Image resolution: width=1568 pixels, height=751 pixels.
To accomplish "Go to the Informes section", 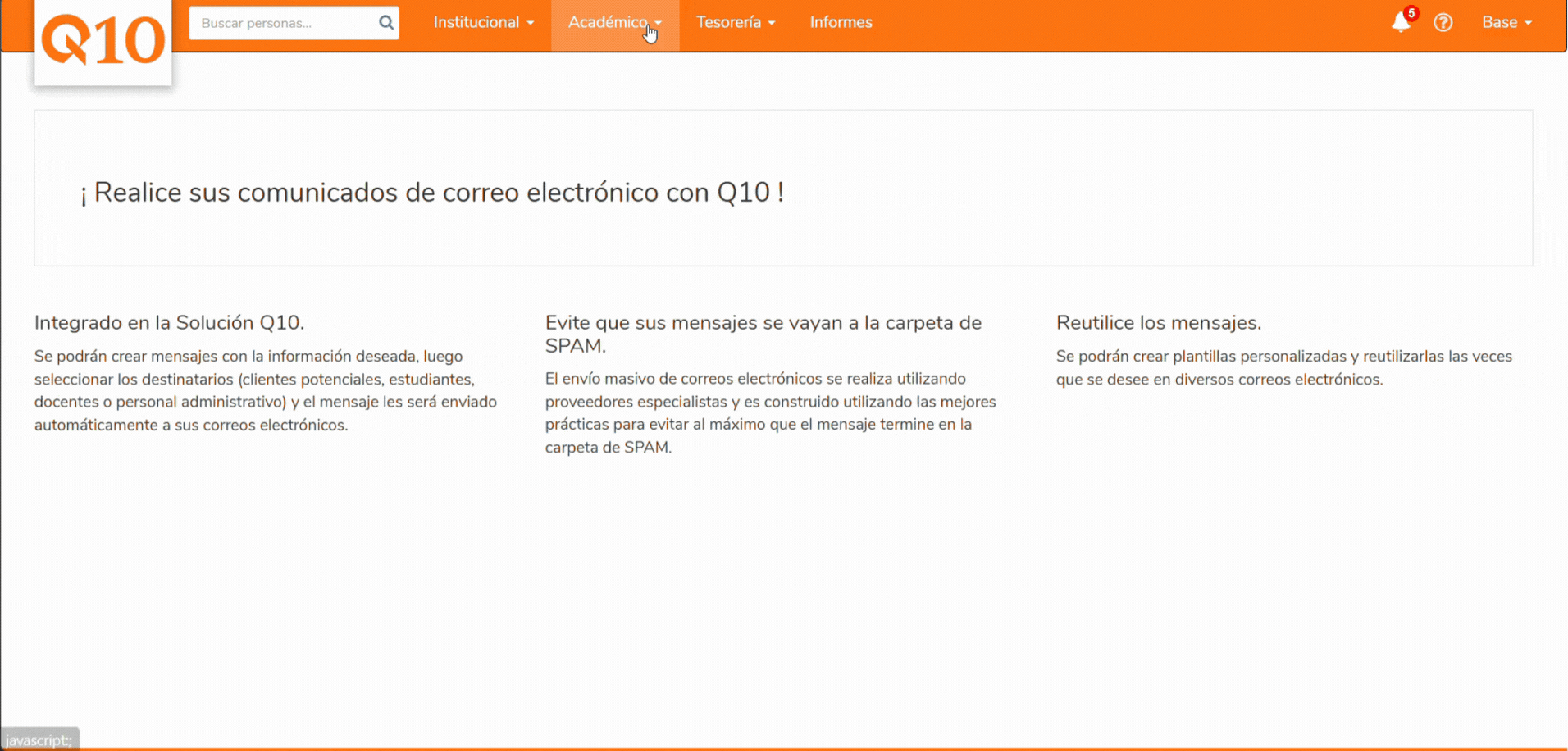I will click(841, 23).
